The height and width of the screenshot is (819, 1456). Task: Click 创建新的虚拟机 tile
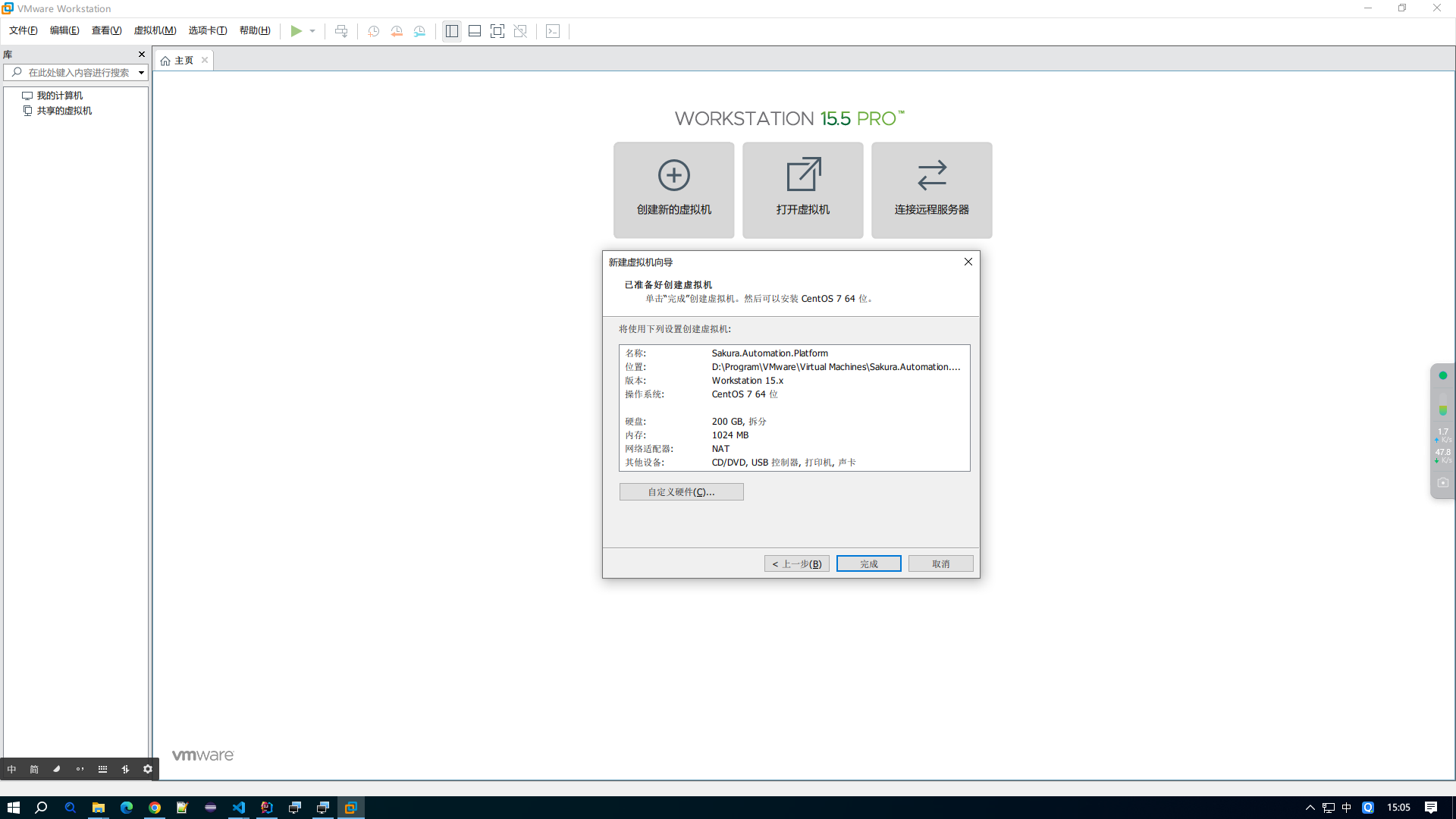pyautogui.click(x=674, y=190)
